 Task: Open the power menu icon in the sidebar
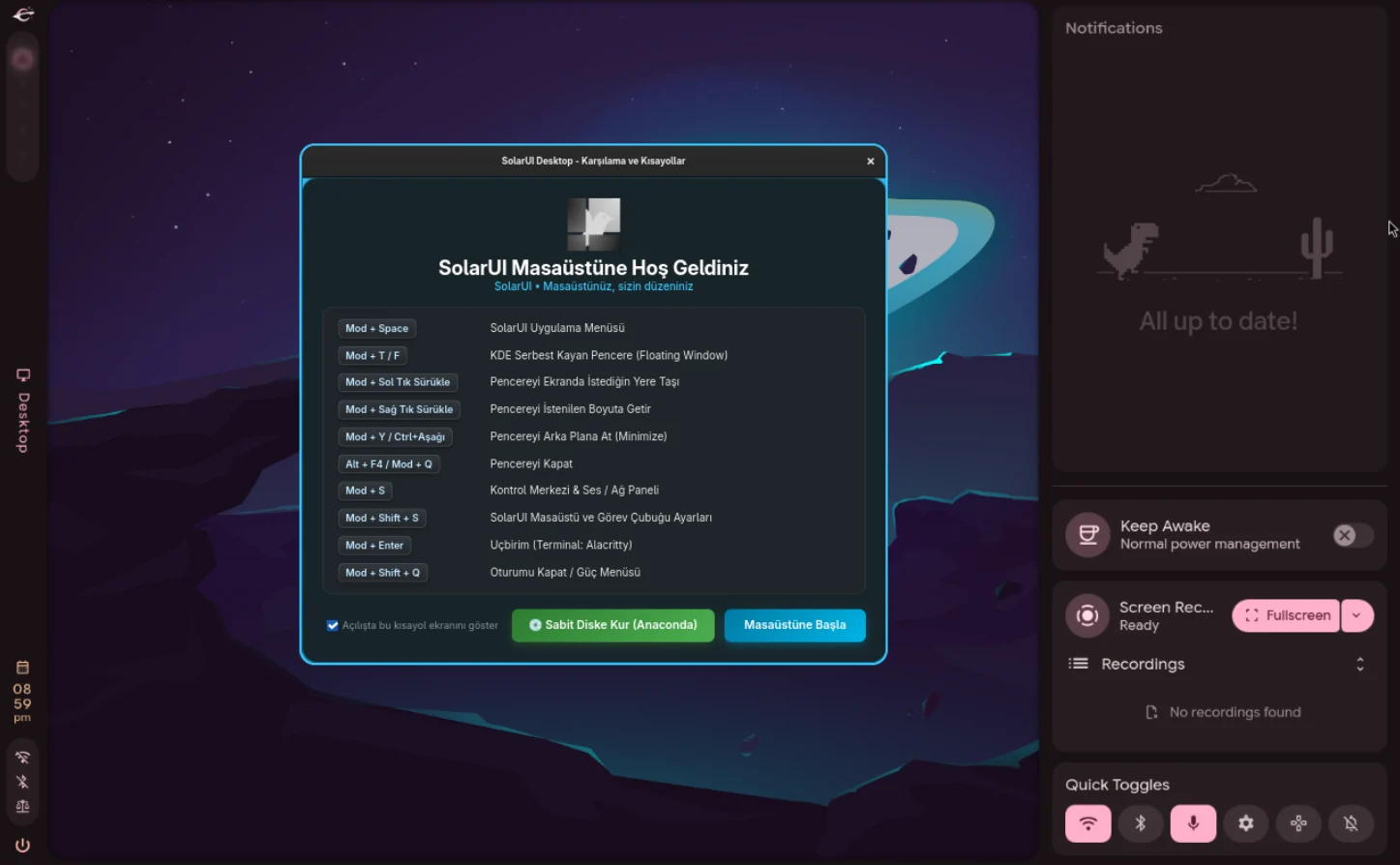[22, 845]
